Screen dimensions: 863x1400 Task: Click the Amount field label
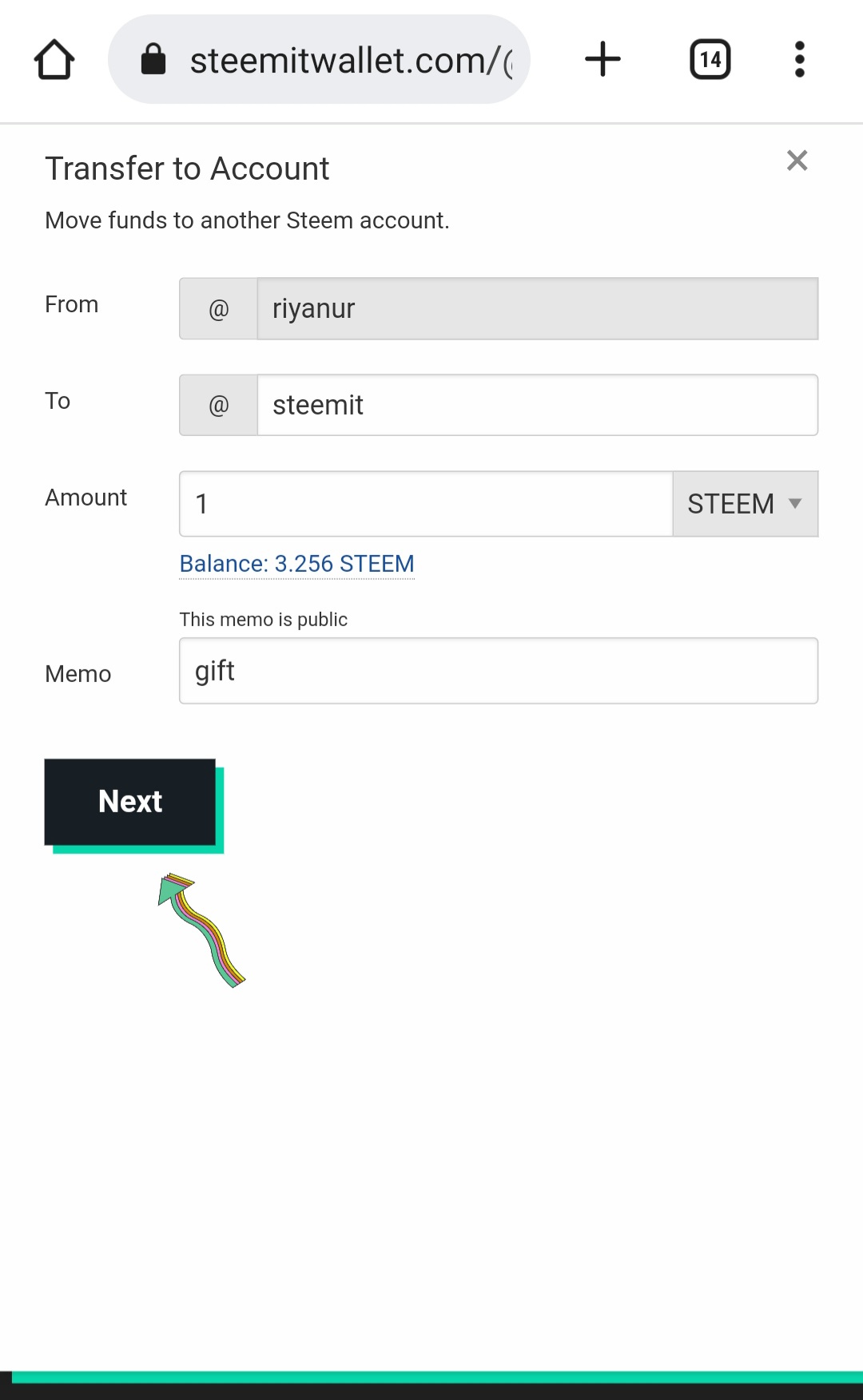tap(86, 498)
